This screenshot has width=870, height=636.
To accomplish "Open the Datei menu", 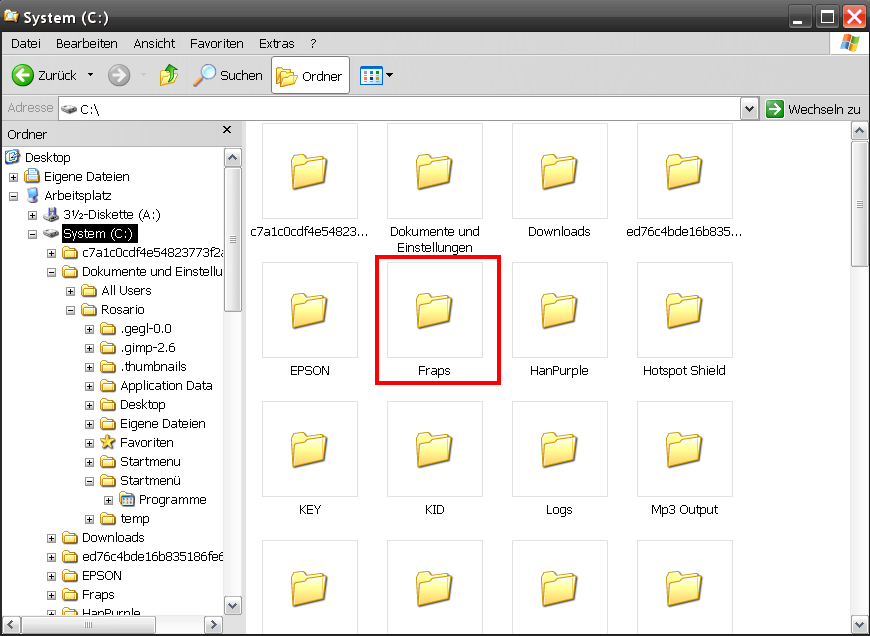I will (26, 43).
